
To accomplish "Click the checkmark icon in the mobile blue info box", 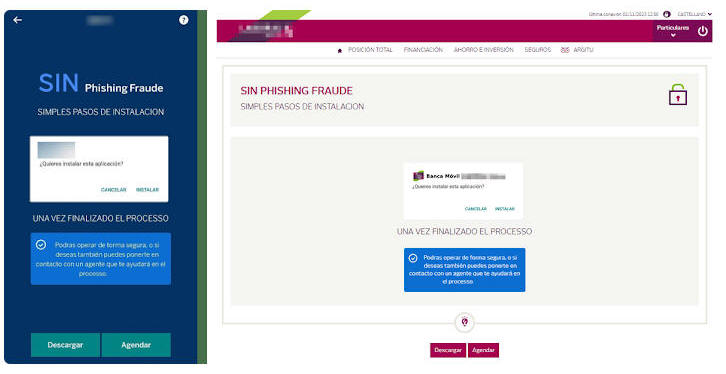I will pos(41,244).
